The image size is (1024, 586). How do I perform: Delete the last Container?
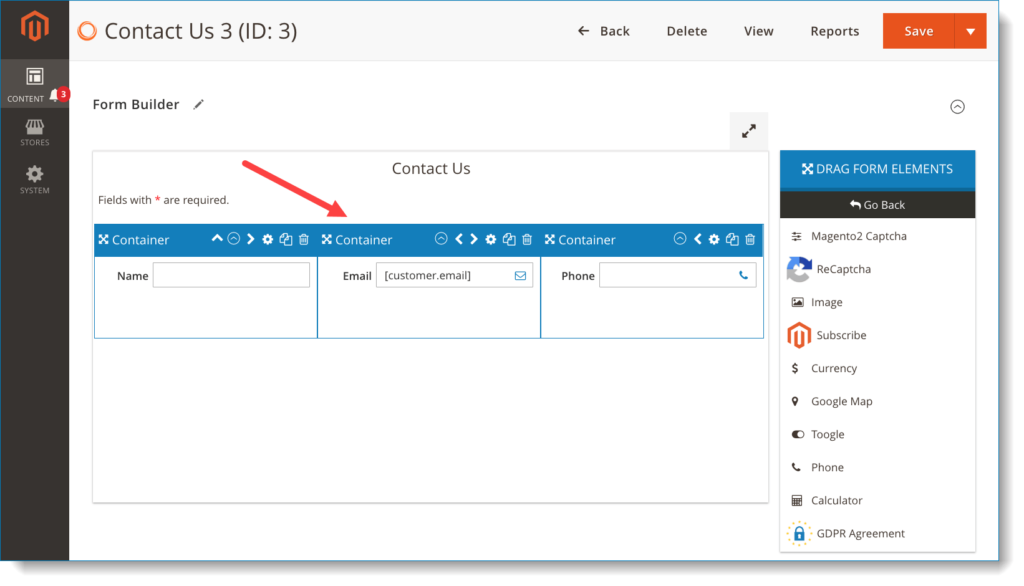pyautogui.click(x=750, y=239)
